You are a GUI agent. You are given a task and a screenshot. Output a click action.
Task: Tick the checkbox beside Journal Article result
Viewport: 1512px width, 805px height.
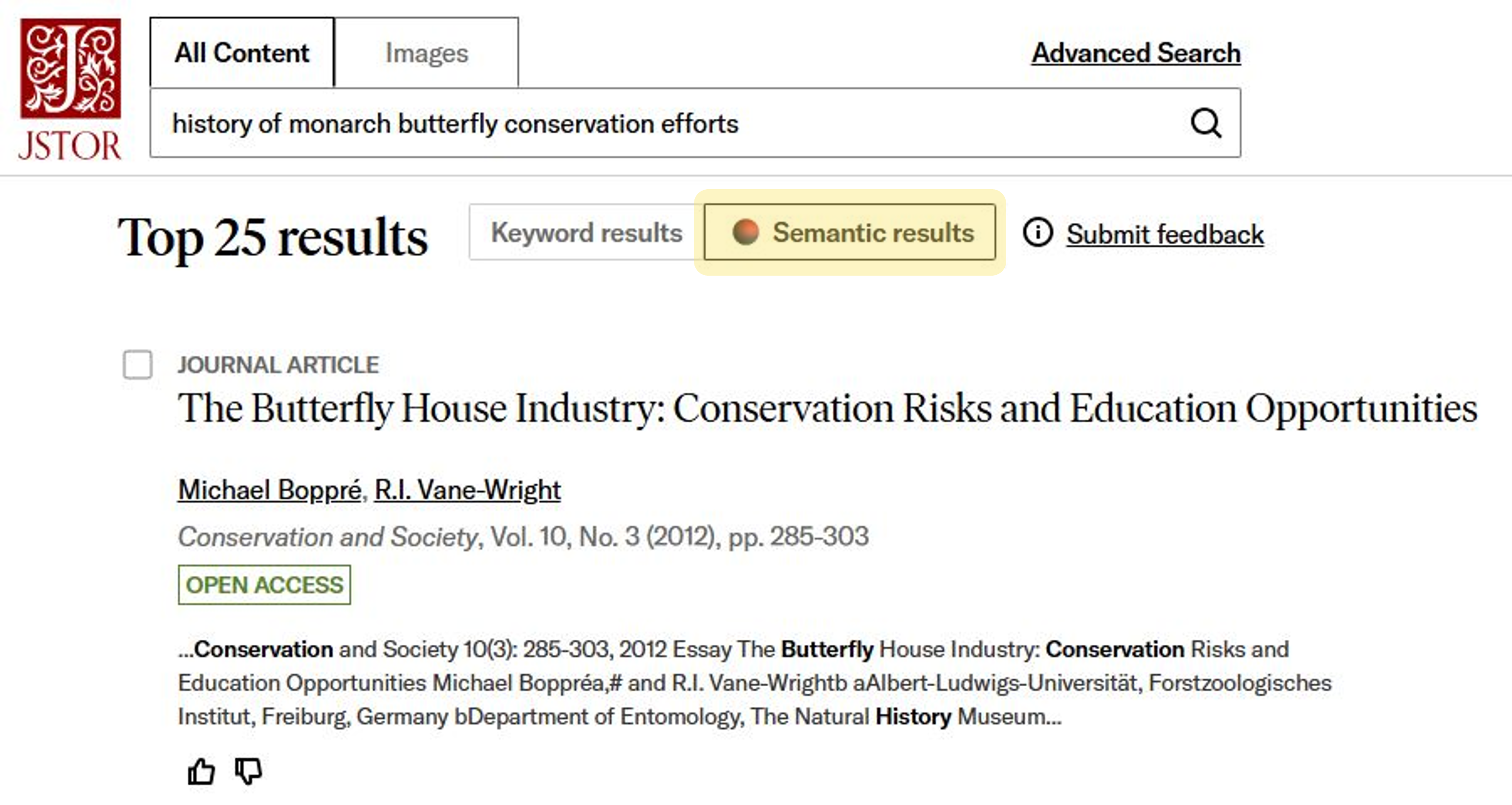(x=137, y=365)
